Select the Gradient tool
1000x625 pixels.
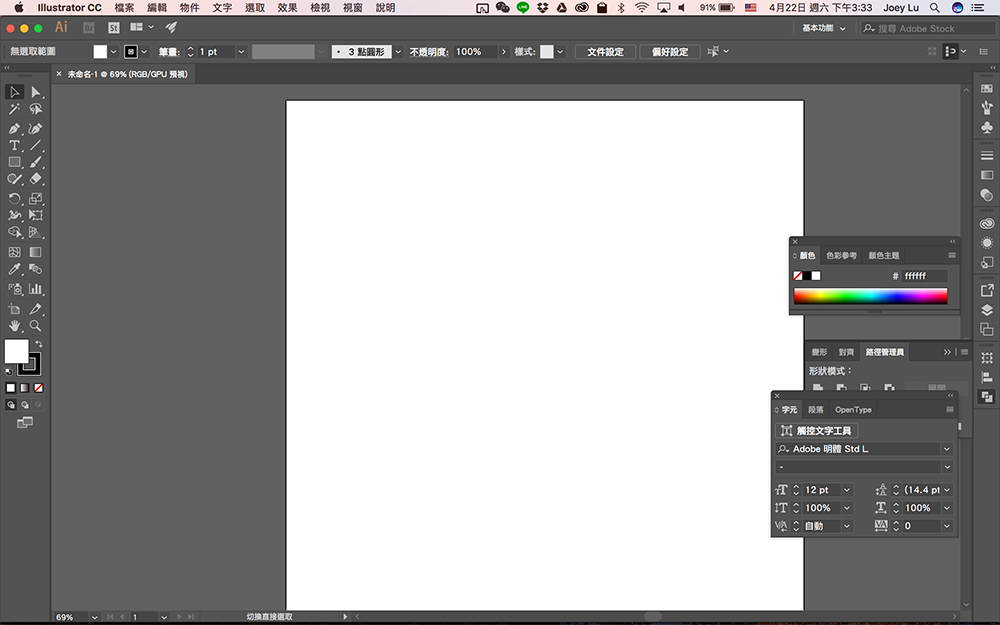[36, 253]
